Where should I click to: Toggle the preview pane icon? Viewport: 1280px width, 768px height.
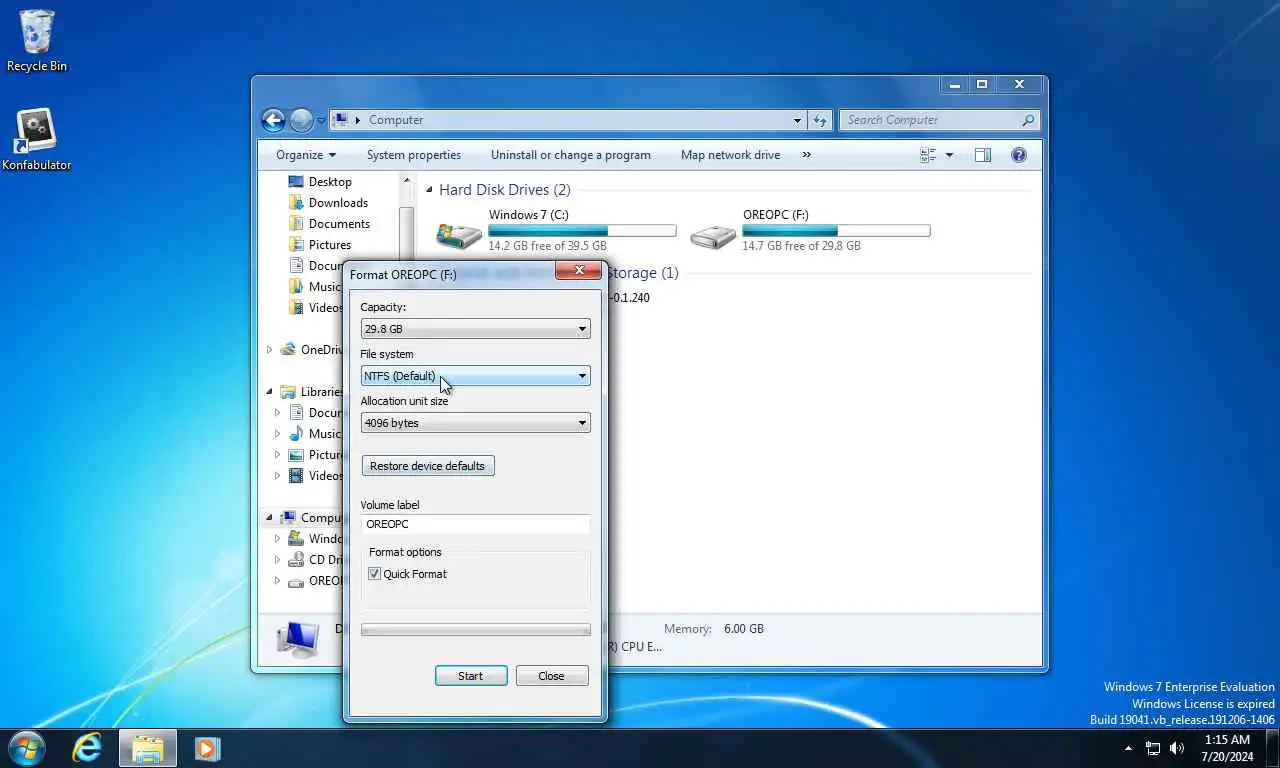point(983,155)
